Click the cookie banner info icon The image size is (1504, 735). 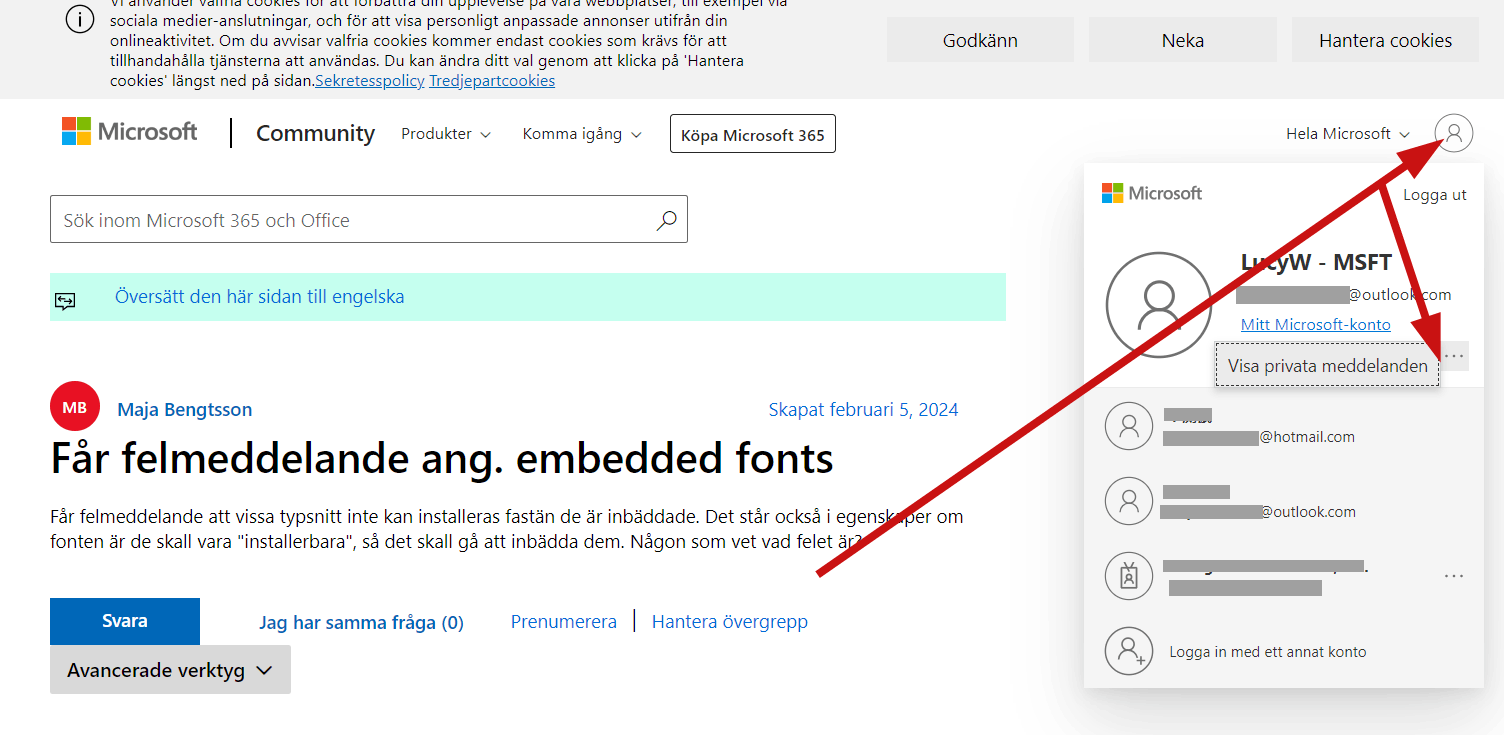80,20
